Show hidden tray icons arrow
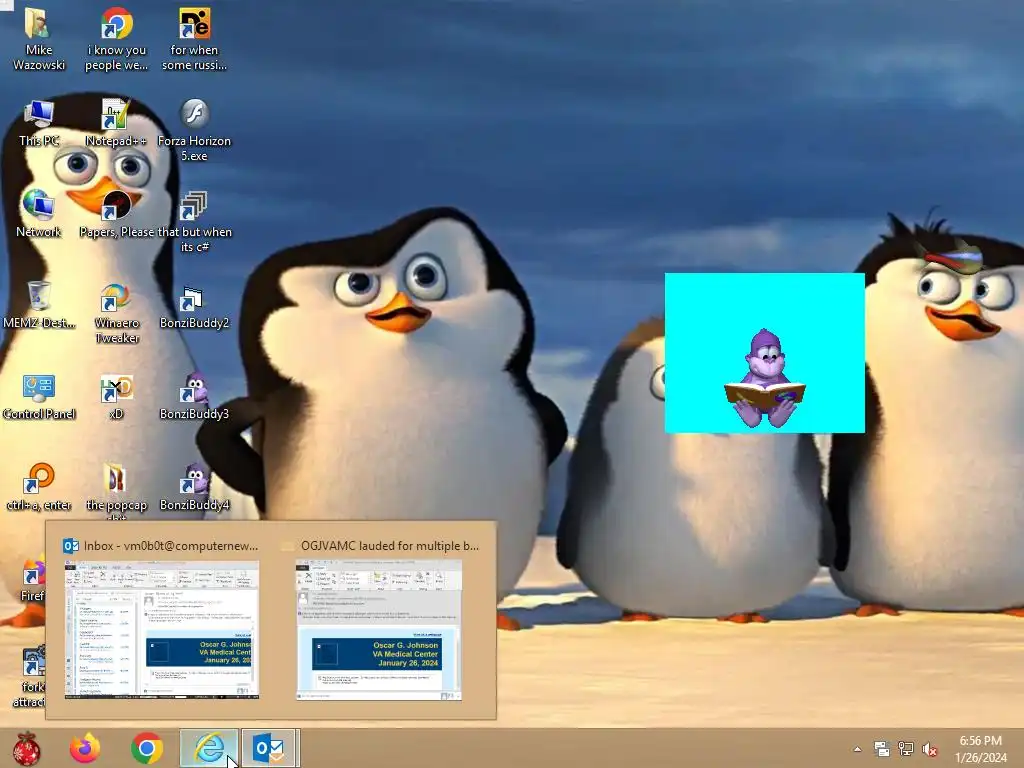Screen dimensions: 1024x768 pos(857,749)
